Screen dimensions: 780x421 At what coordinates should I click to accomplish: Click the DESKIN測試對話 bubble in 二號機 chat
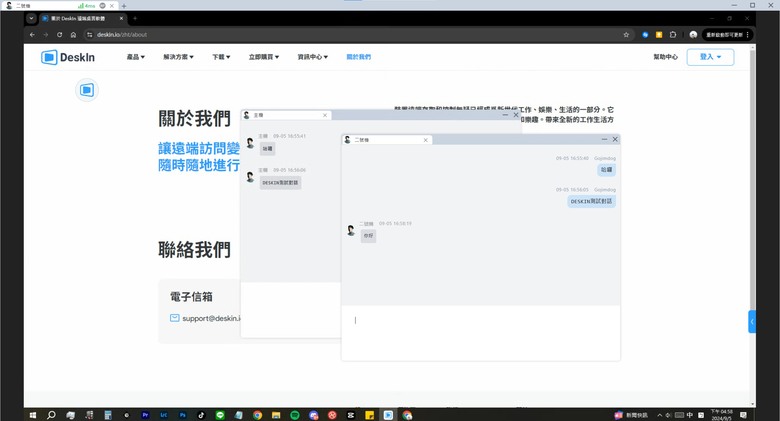[591, 202]
